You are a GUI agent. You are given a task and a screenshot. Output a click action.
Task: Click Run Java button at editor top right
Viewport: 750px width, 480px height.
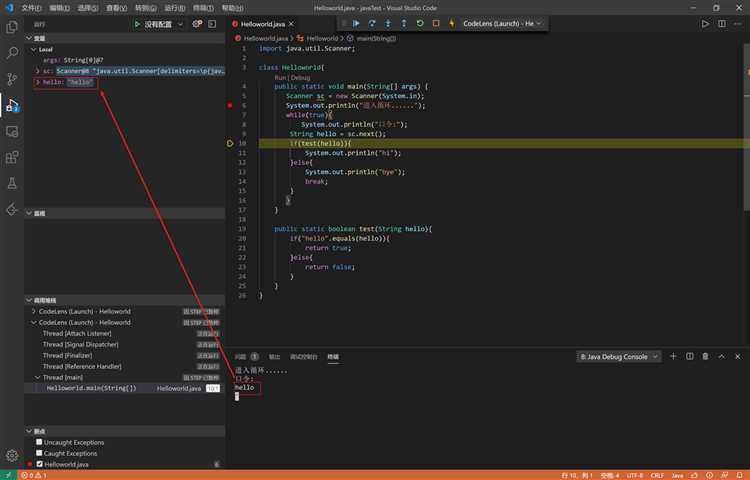coord(705,23)
